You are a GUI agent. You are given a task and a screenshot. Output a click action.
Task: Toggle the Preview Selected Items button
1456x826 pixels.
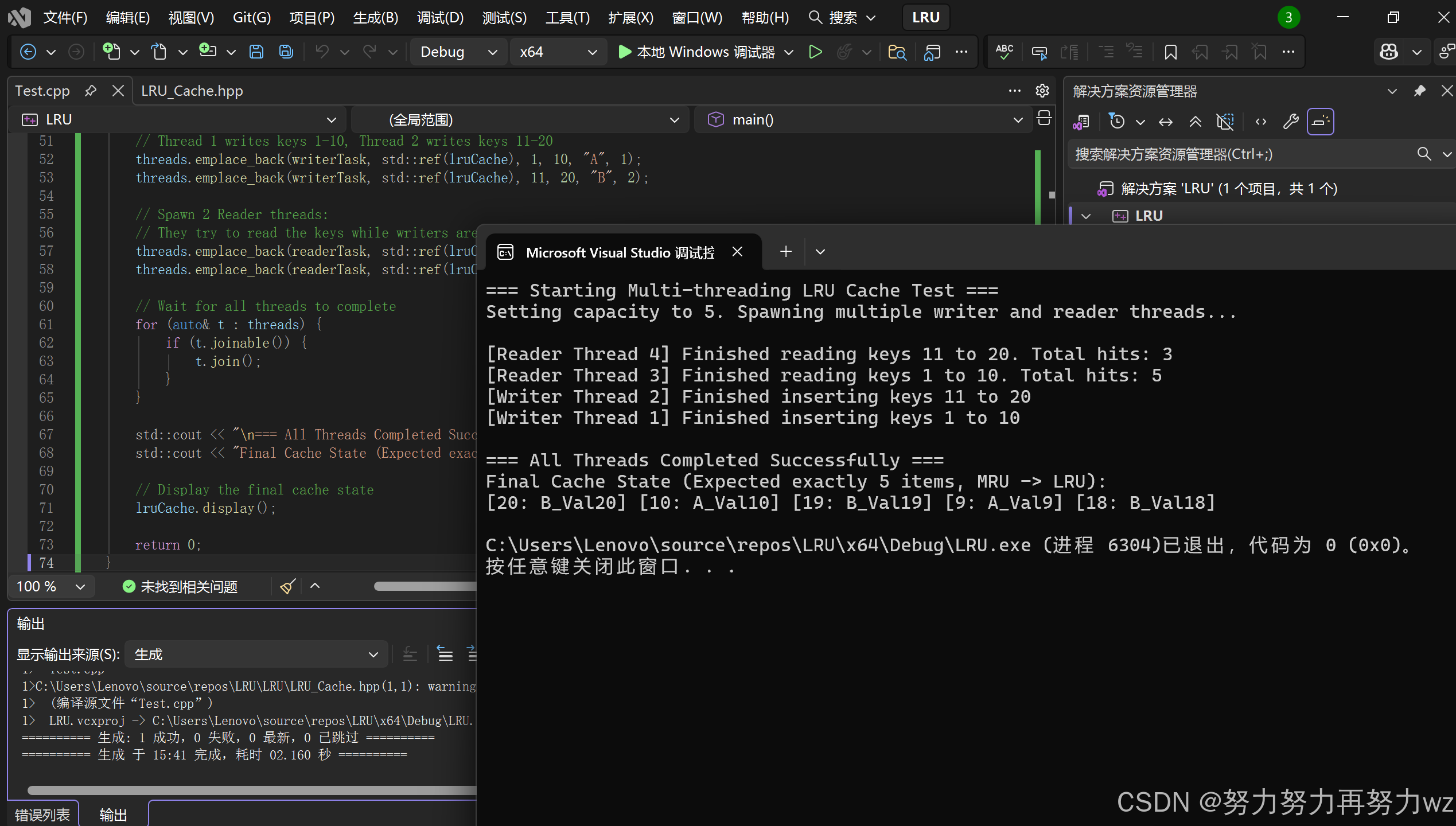click(1320, 121)
